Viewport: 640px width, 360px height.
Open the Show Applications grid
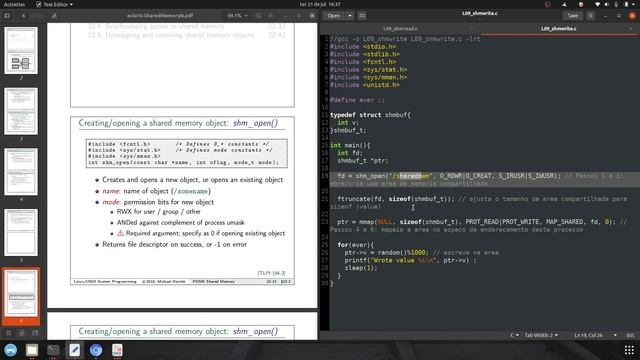(x=629, y=350)
